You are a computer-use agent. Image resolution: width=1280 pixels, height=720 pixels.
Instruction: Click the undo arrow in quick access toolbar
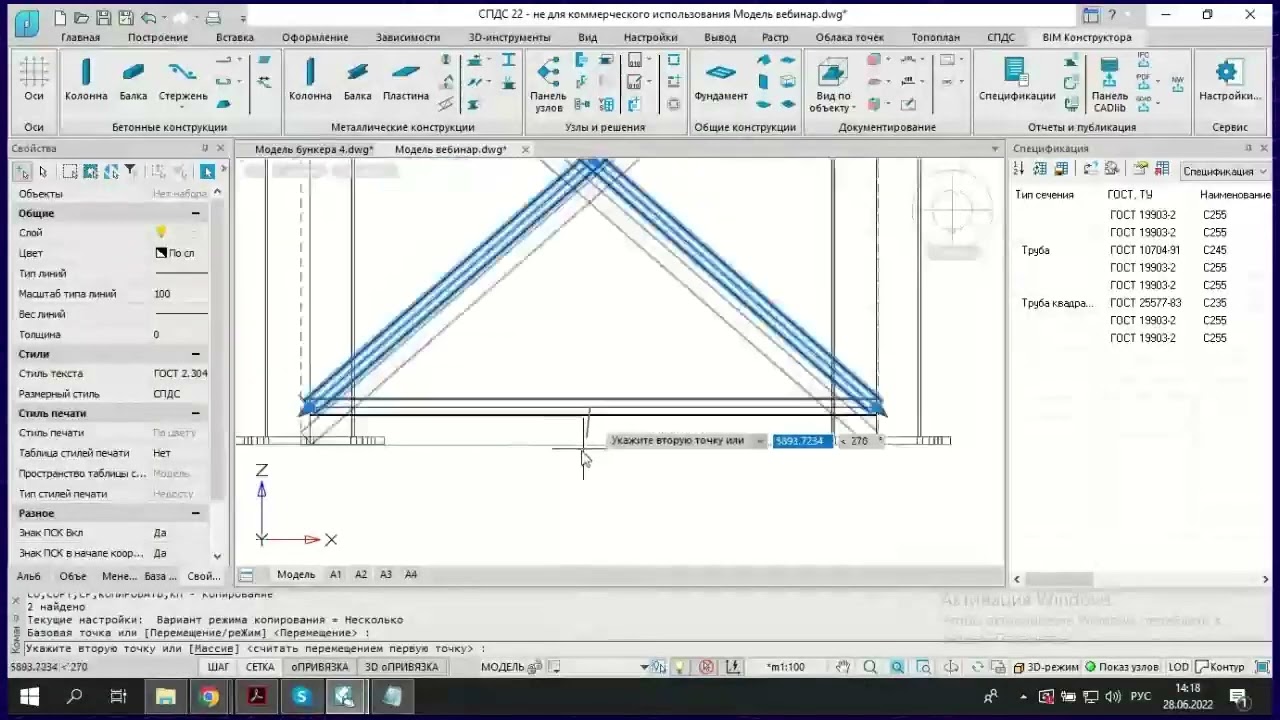coord(148,17)
